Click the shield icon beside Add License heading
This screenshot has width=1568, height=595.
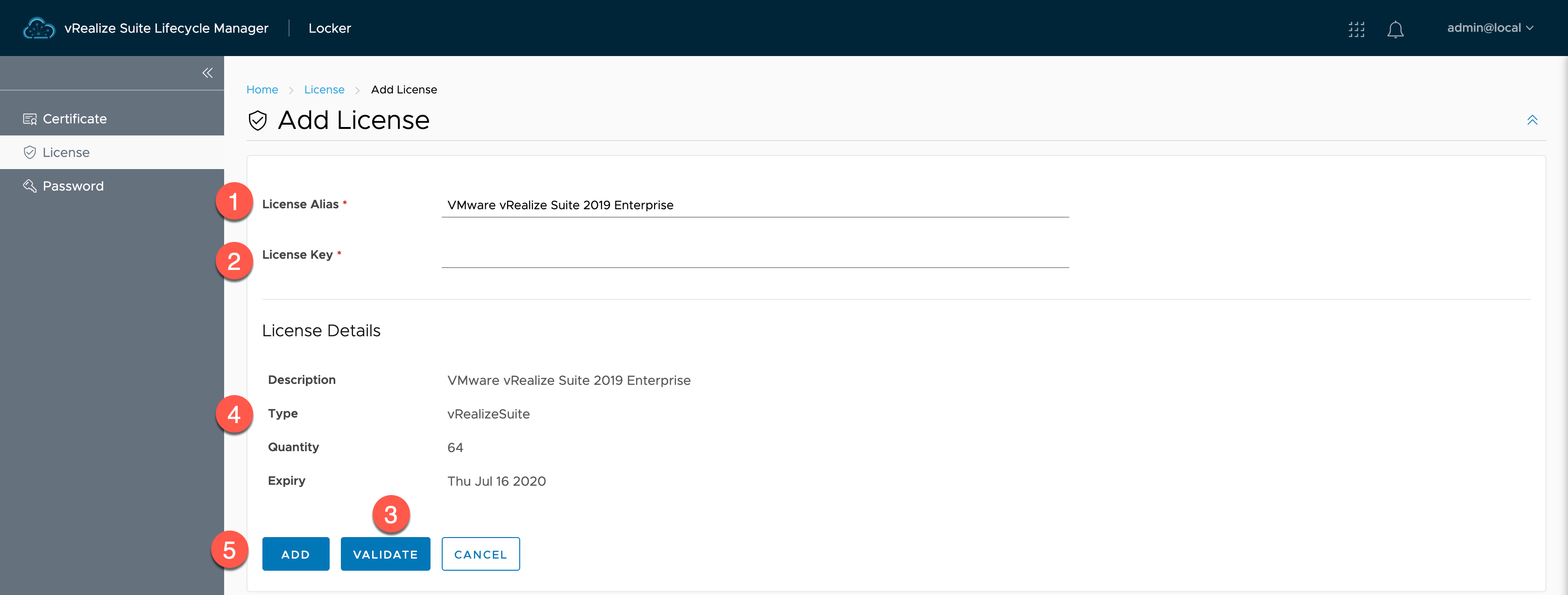click(258, 120)
